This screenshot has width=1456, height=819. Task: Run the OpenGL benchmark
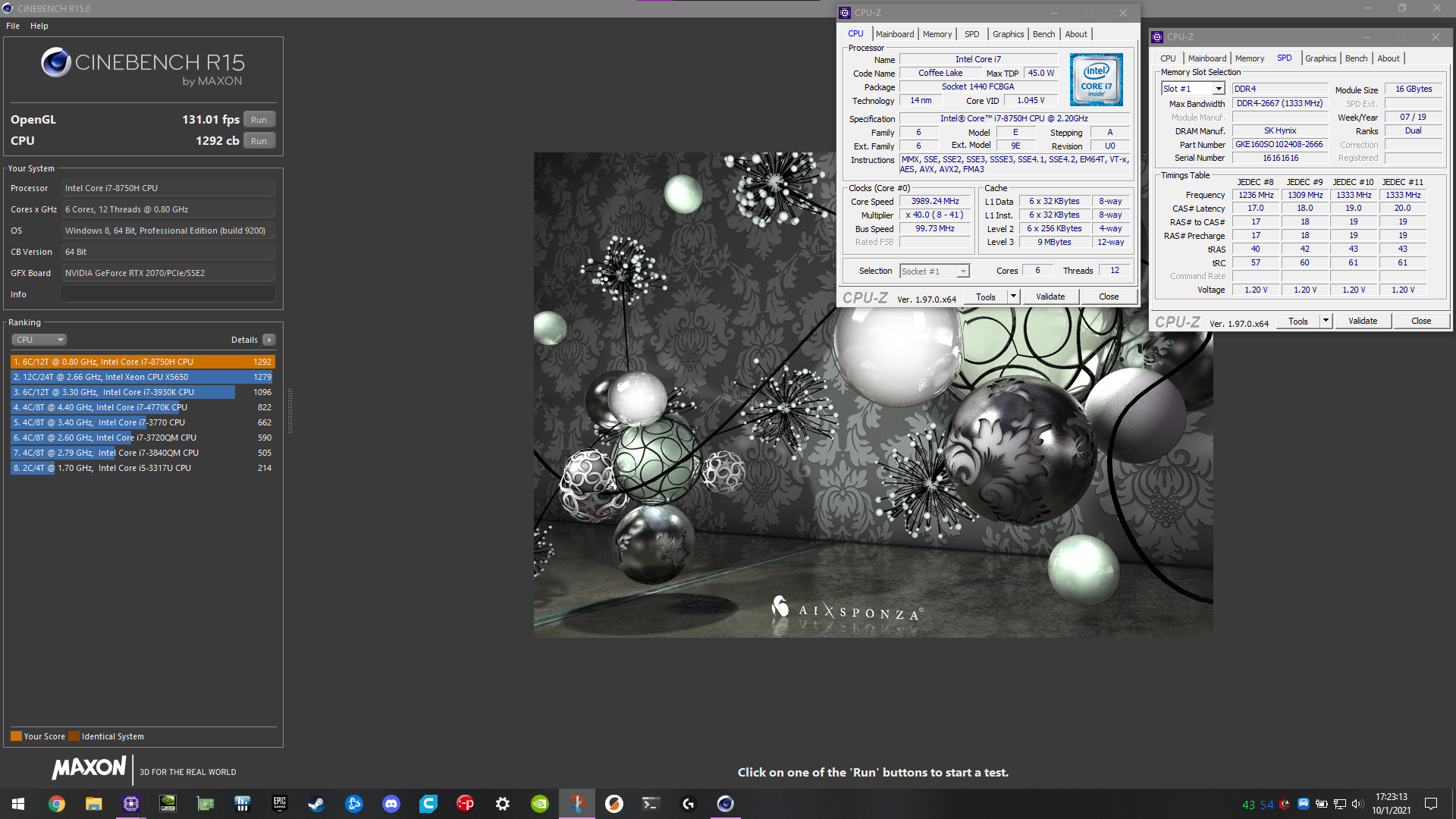pyautogui.click(x=259, y=120)
